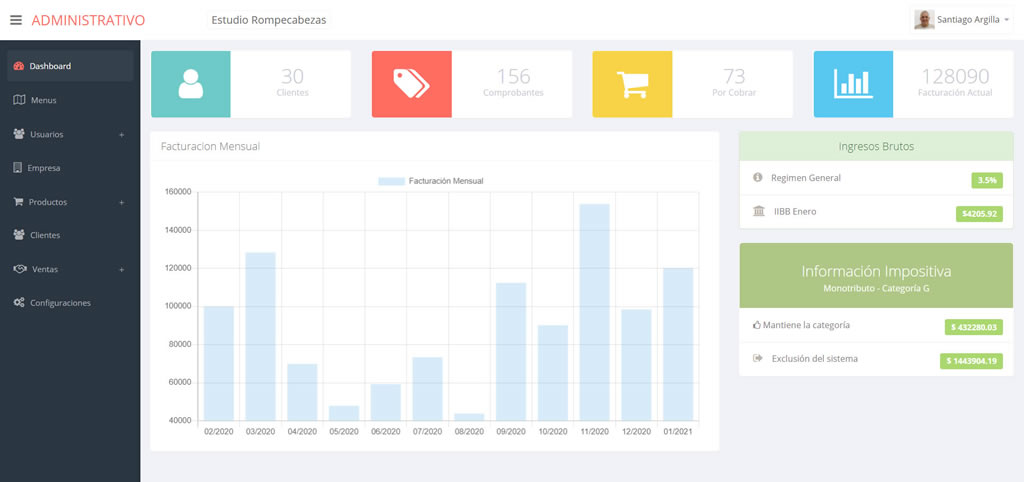Open the Santiago Argilla user dropdown
The width and height of the screenshot is (1024, 482).
point(962,19)
